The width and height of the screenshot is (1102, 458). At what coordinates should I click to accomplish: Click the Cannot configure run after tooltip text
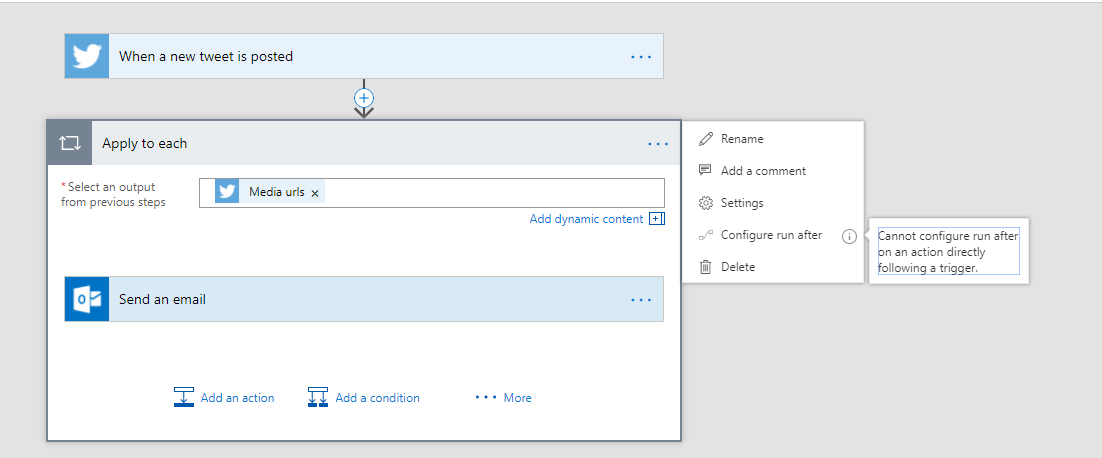pyautogui.click(x=949, y=251)
